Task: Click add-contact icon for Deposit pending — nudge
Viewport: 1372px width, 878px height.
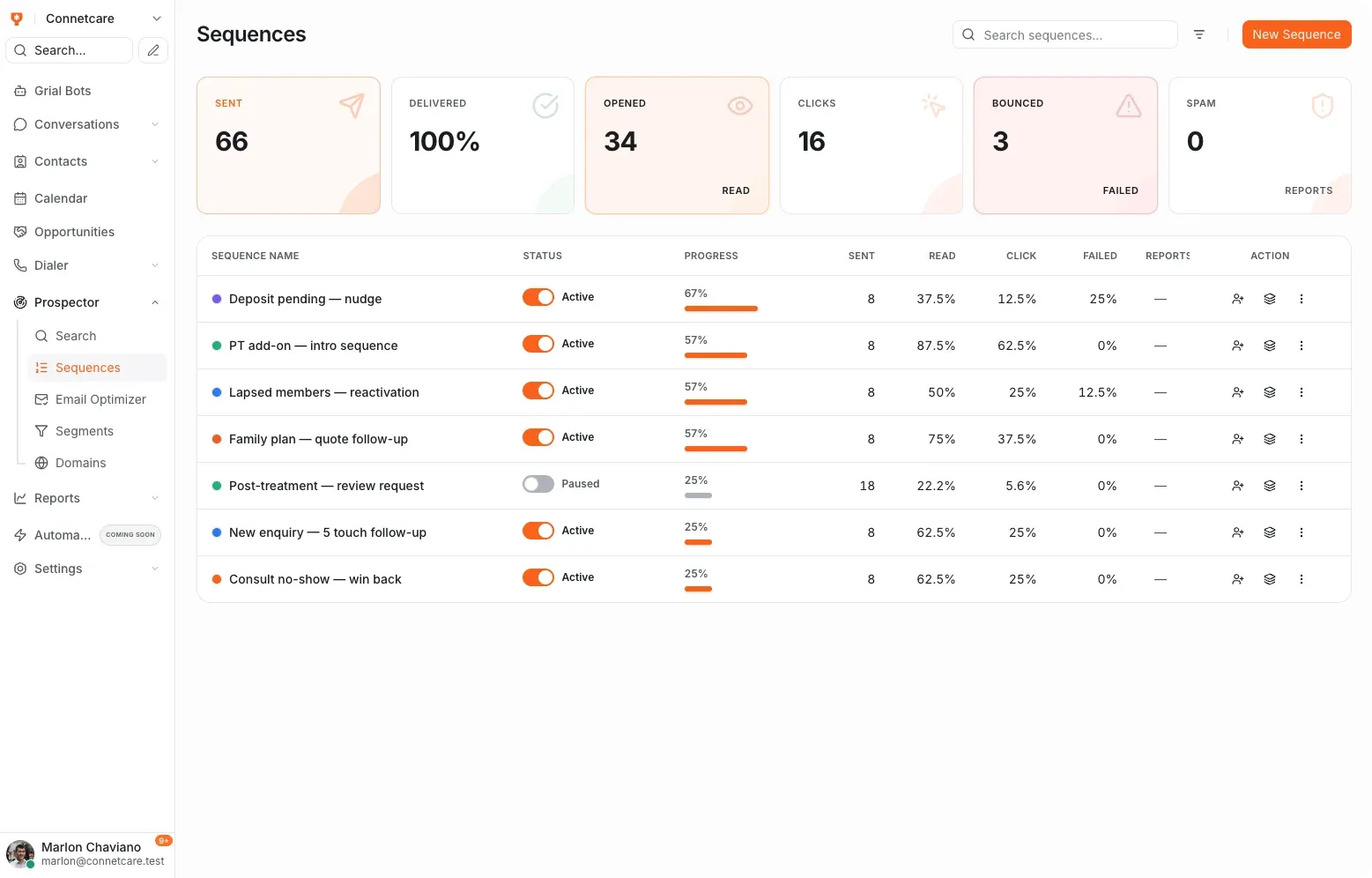Action: [x=1238, y=299]
